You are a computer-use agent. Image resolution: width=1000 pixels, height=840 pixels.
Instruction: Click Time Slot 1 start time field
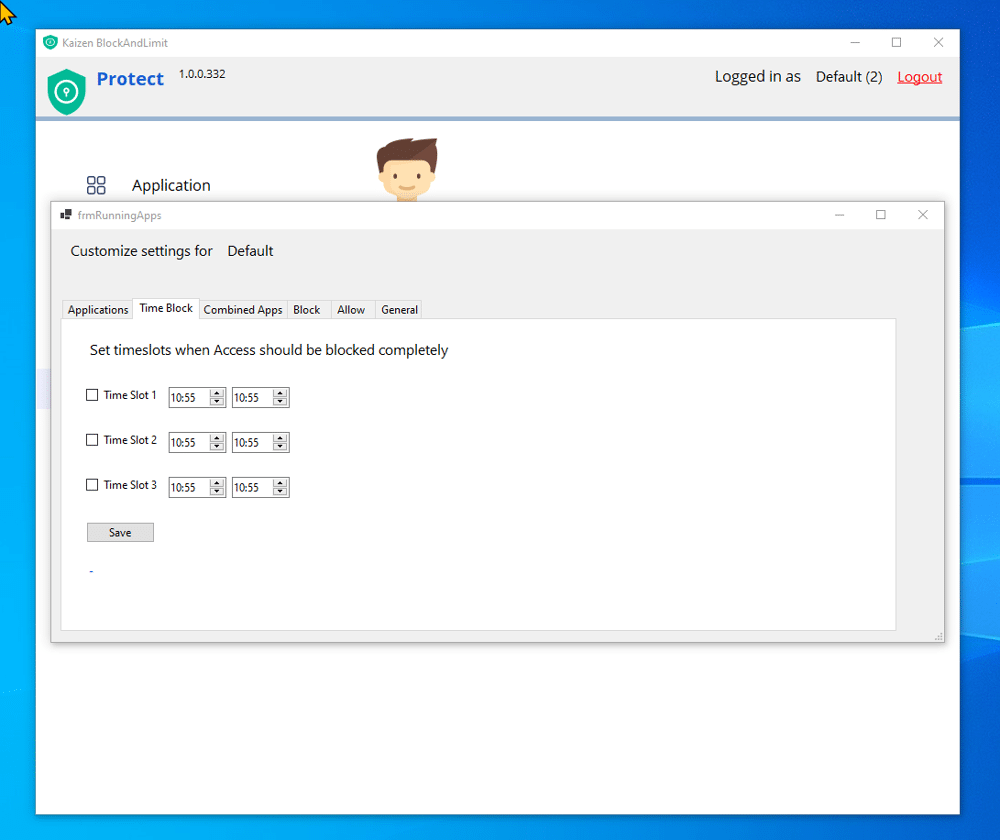[188, 398]
